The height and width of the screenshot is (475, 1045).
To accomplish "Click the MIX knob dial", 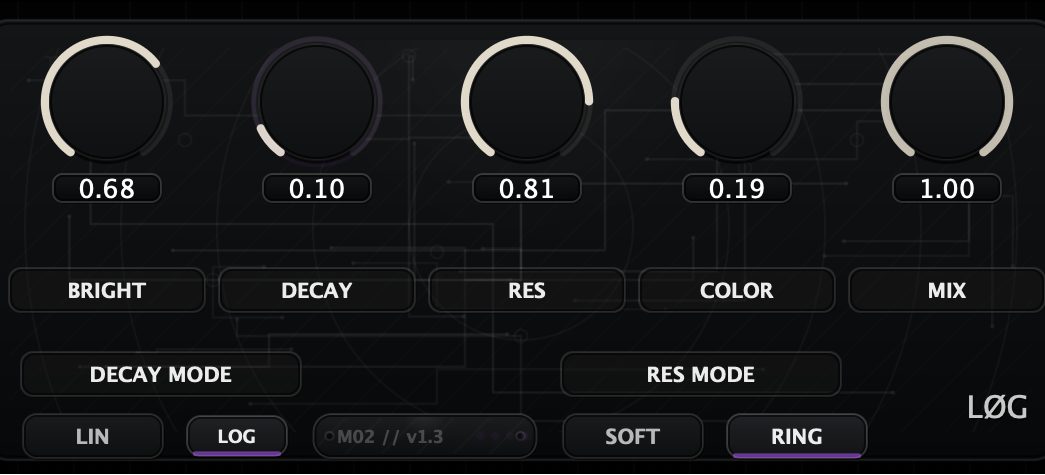I will (x=947, y=101).
